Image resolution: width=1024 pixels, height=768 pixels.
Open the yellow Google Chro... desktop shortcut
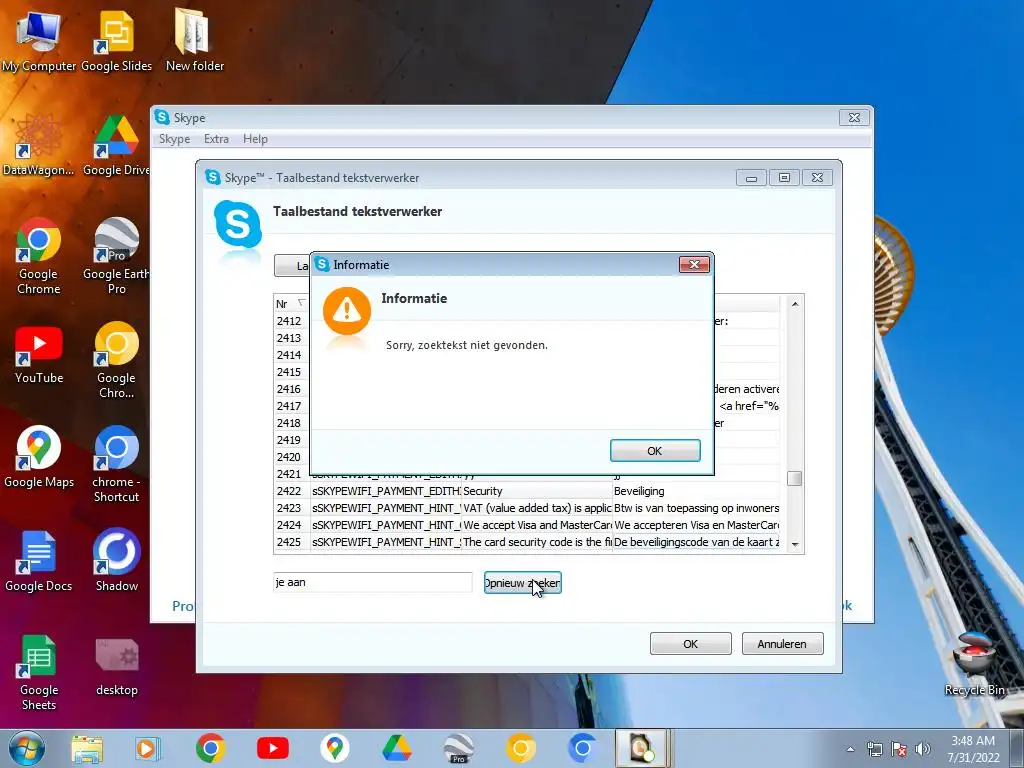point(116,360)
